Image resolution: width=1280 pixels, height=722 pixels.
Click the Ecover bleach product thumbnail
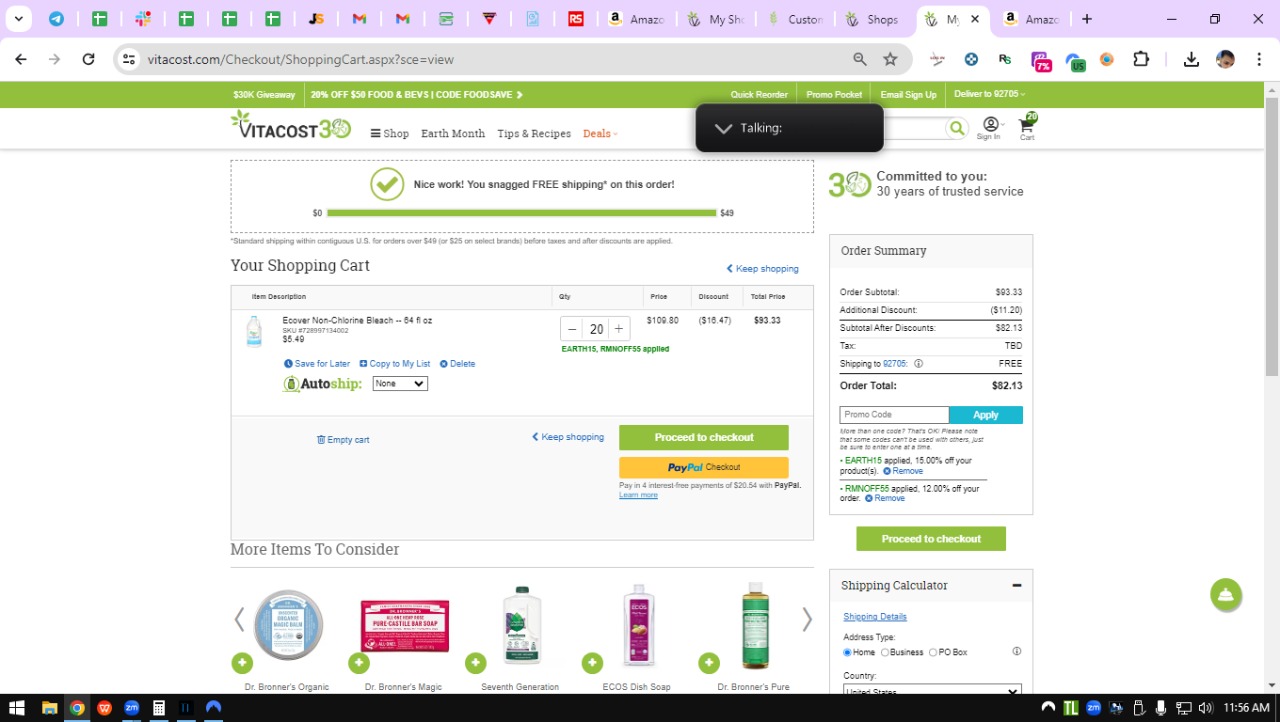[254, 332]
